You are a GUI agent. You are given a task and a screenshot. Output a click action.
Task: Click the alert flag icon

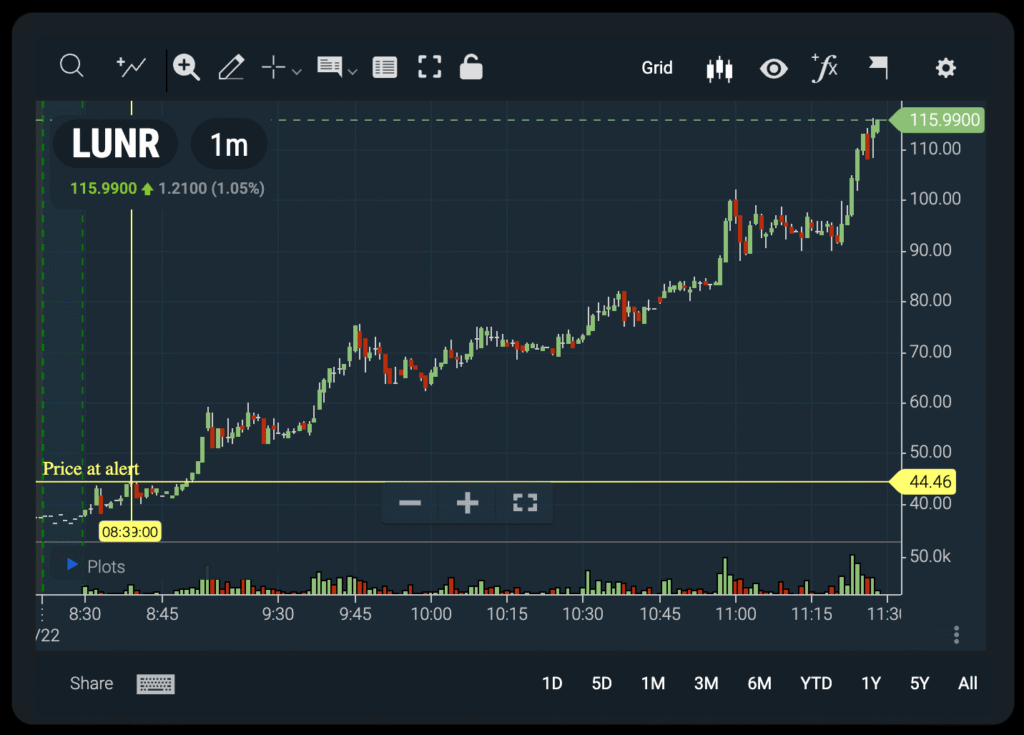878,66
